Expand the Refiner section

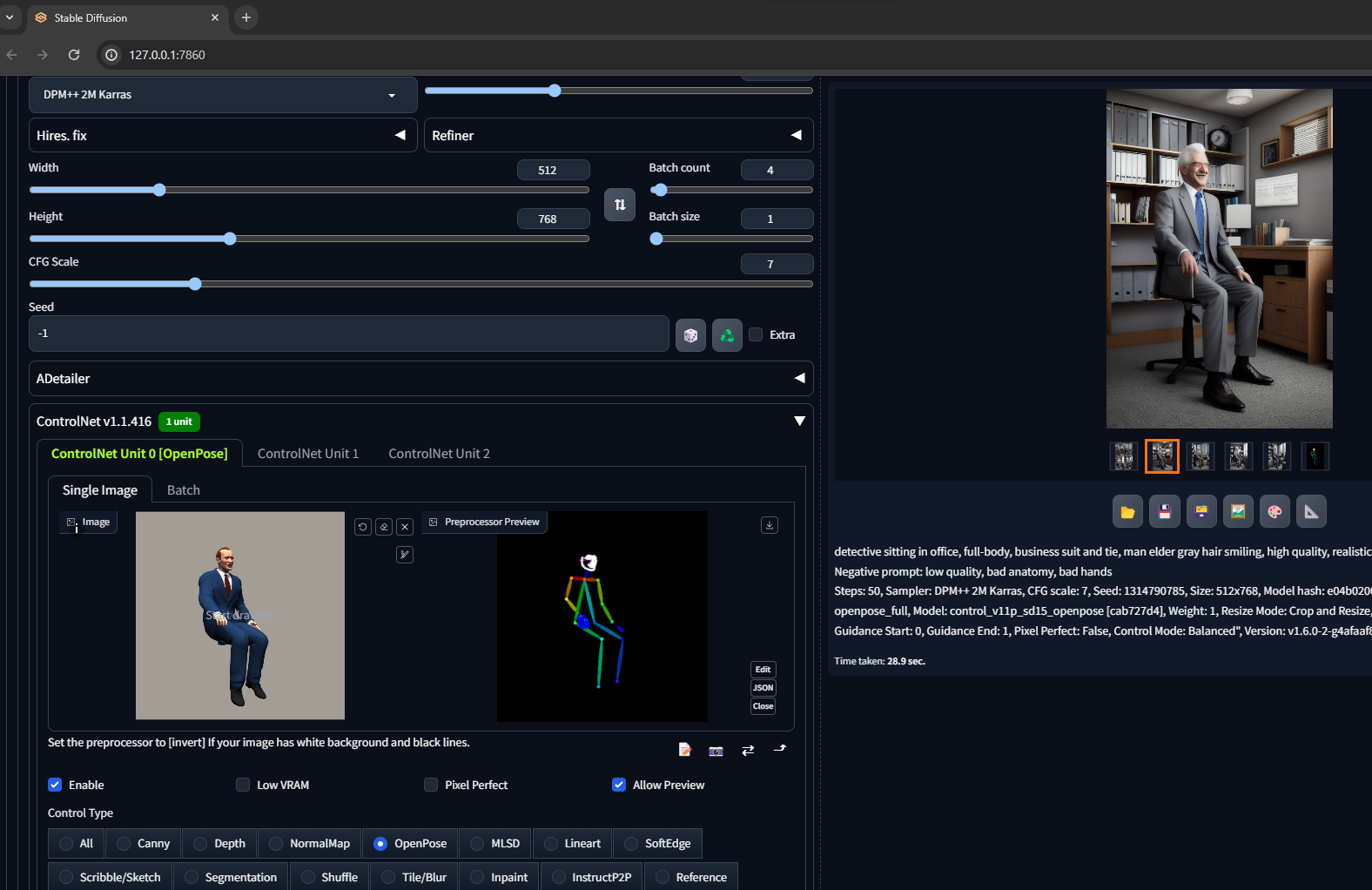point(618,135)
